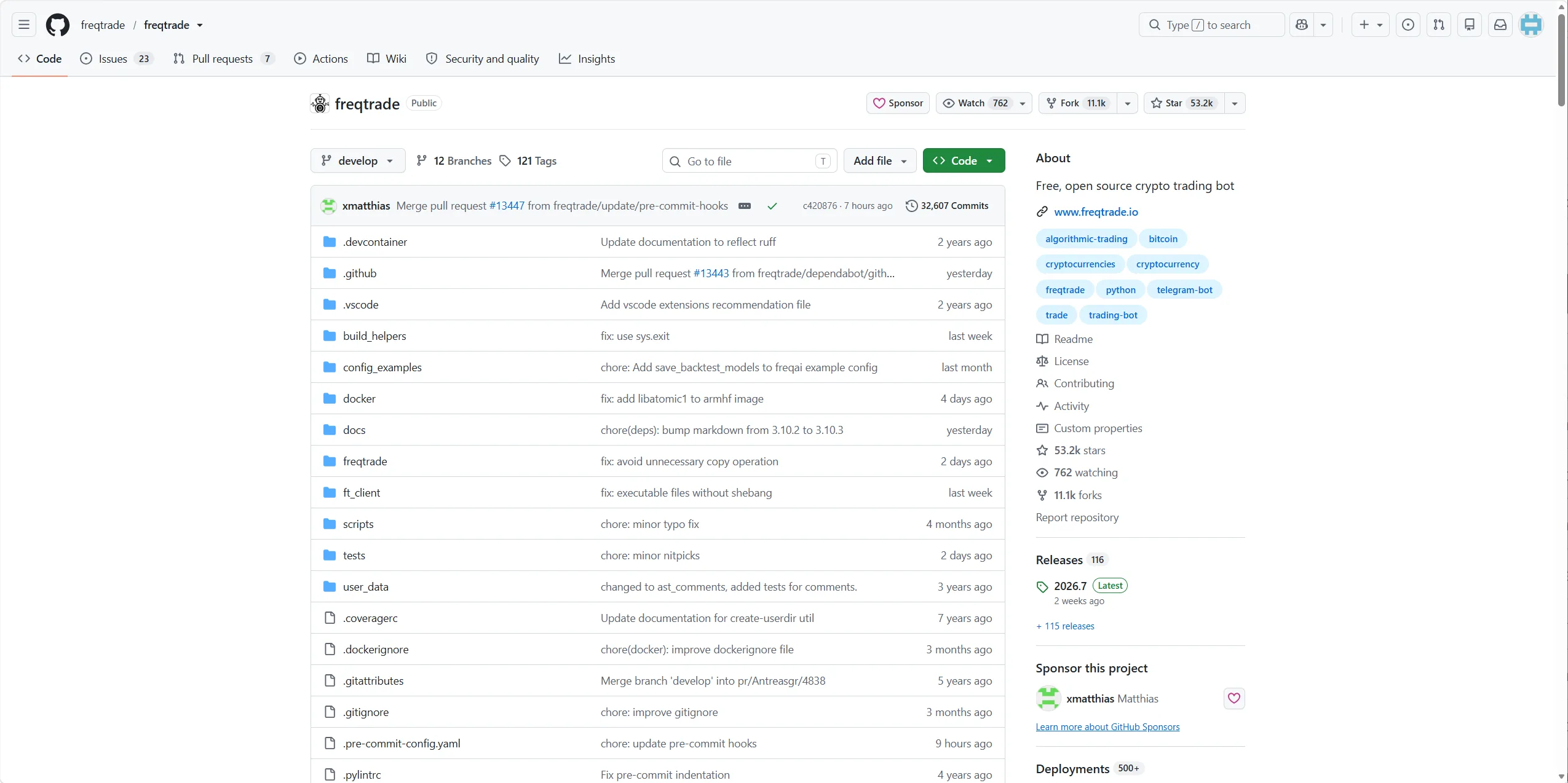Switch to the Issues tab
The width and height of the screenshot is (1568, 783).
tap(117, 58)
